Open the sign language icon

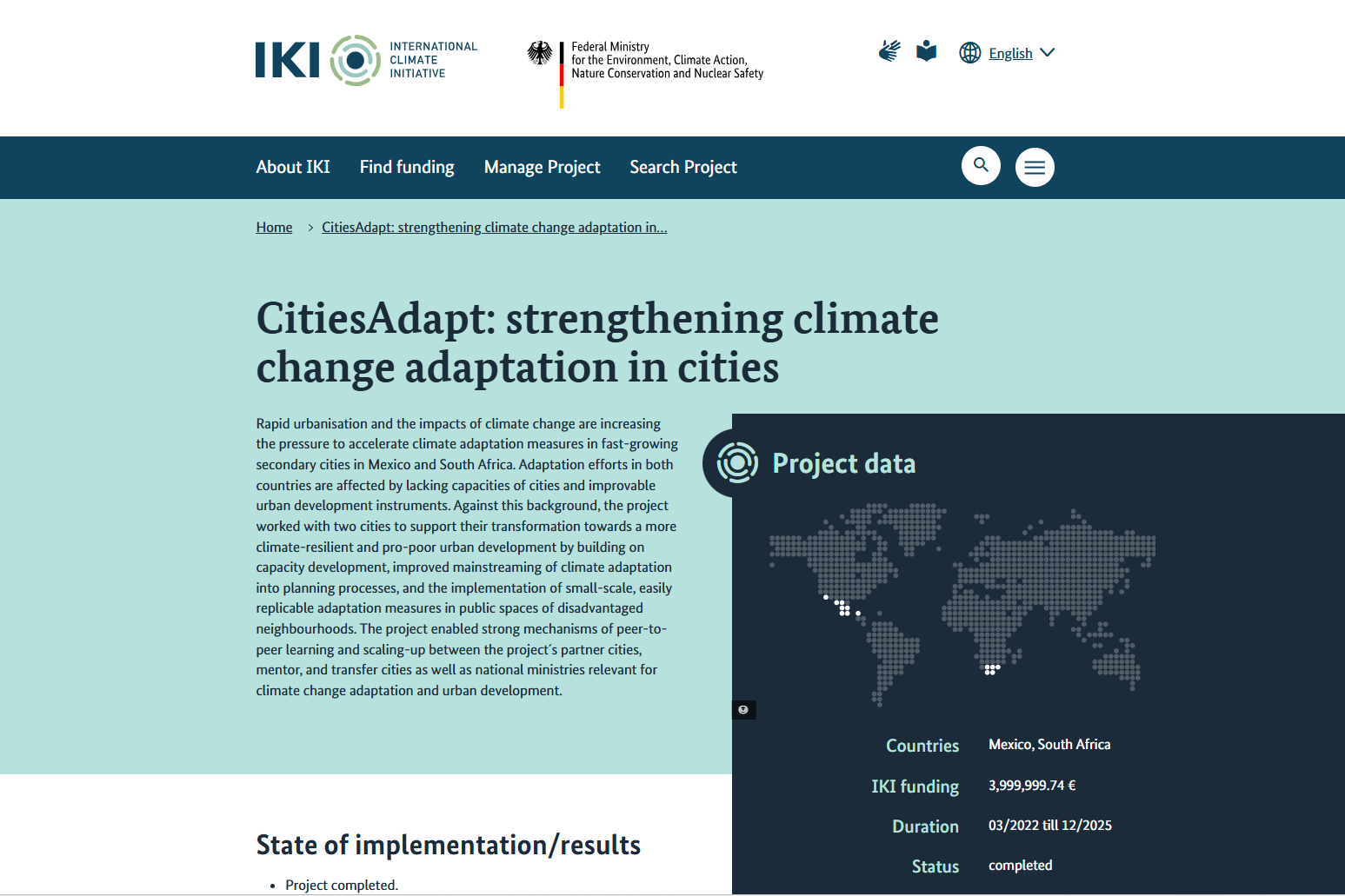[889, 51]
